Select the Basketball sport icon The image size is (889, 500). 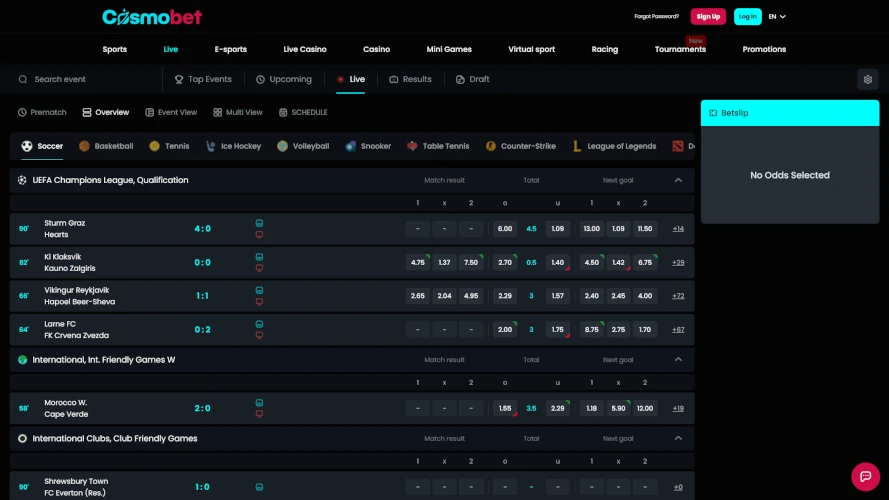click(x=84, y=146)
